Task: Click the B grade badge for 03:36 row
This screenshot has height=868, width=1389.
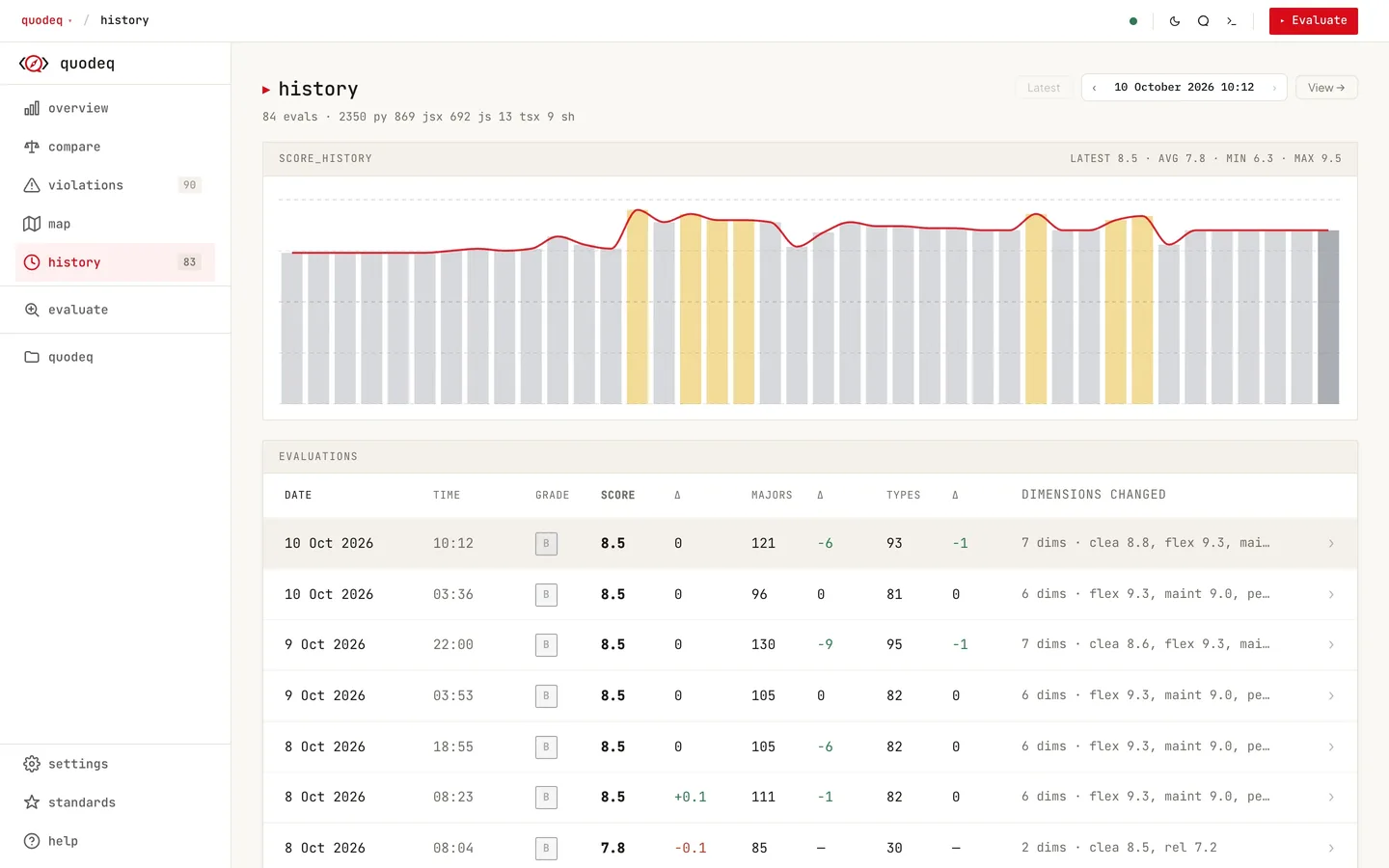Action: pos(546,594)
